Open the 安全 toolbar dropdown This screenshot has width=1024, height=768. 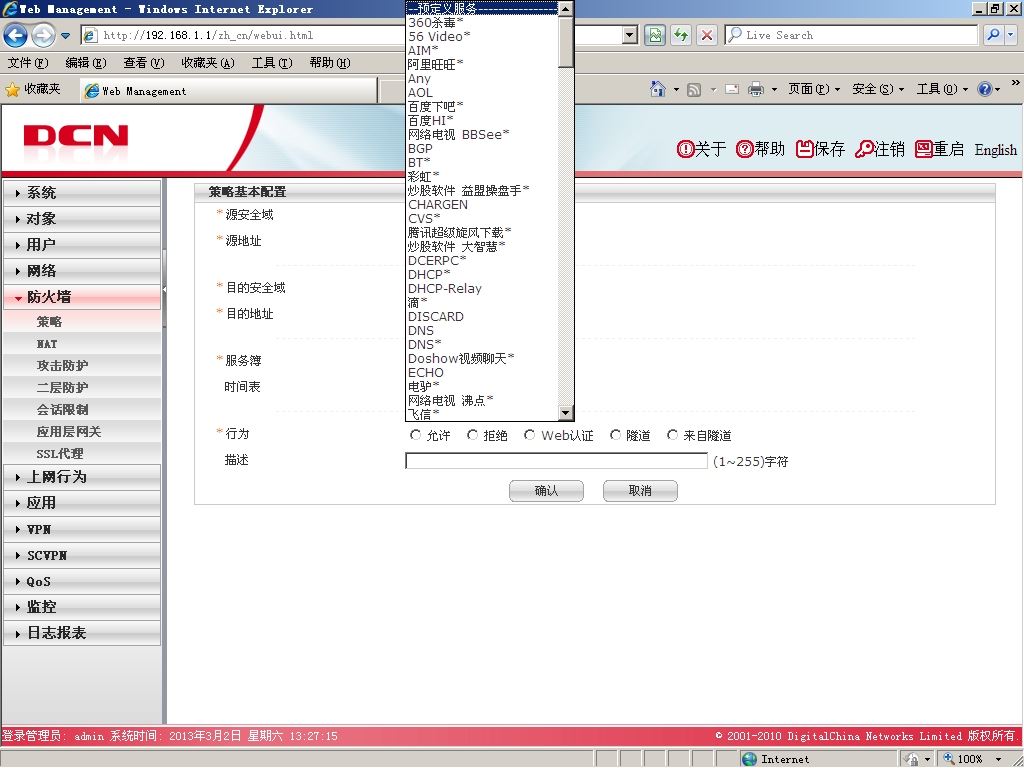(x=878, y=89)
